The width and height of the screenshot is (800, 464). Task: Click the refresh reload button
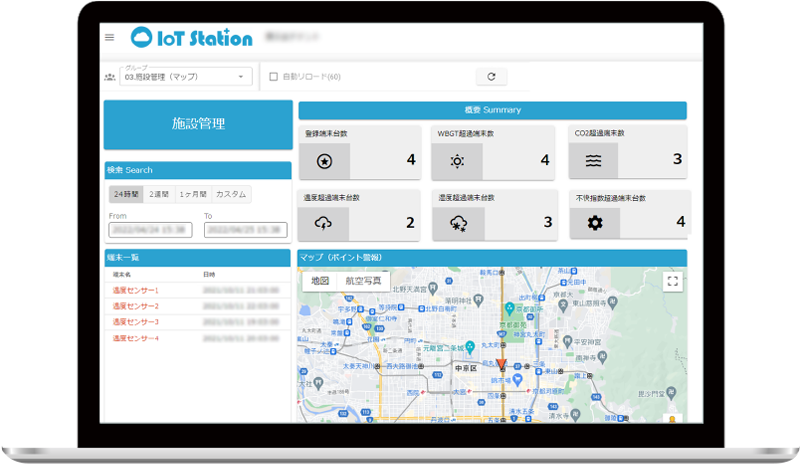[491, 77]
